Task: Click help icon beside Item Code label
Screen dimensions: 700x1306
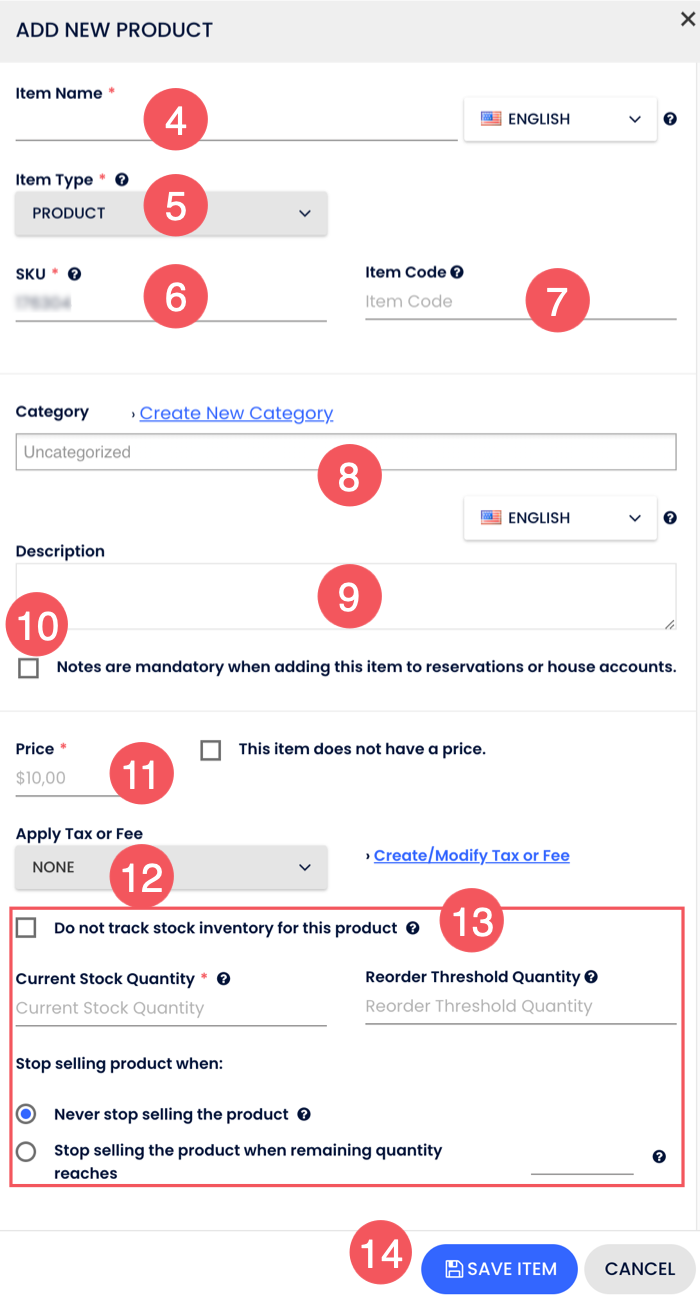Action: point(457,272)
